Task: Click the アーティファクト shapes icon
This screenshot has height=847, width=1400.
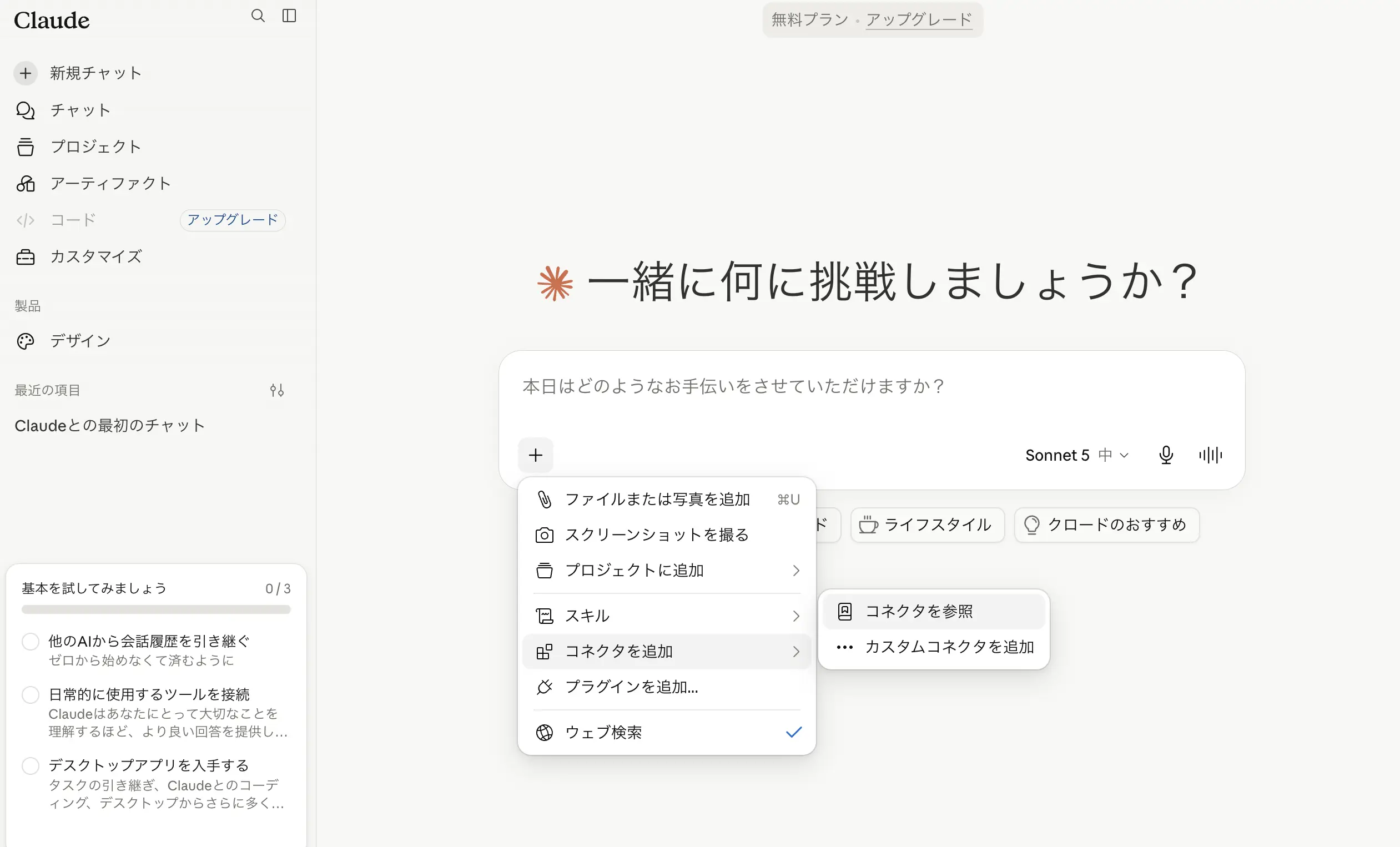Action: [x=26, y=184]
